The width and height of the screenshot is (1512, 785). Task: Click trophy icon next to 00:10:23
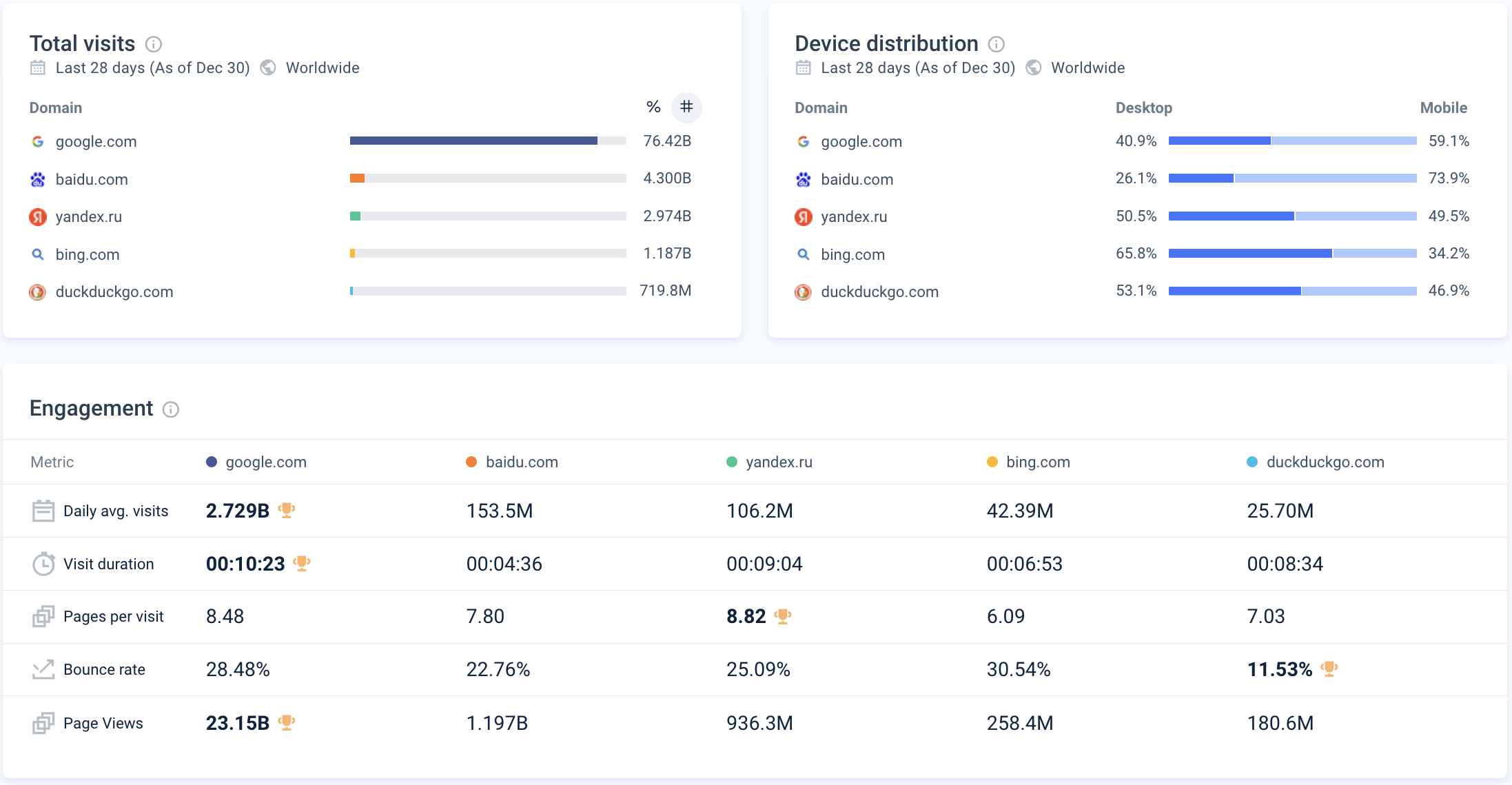(x=302, y=563)
